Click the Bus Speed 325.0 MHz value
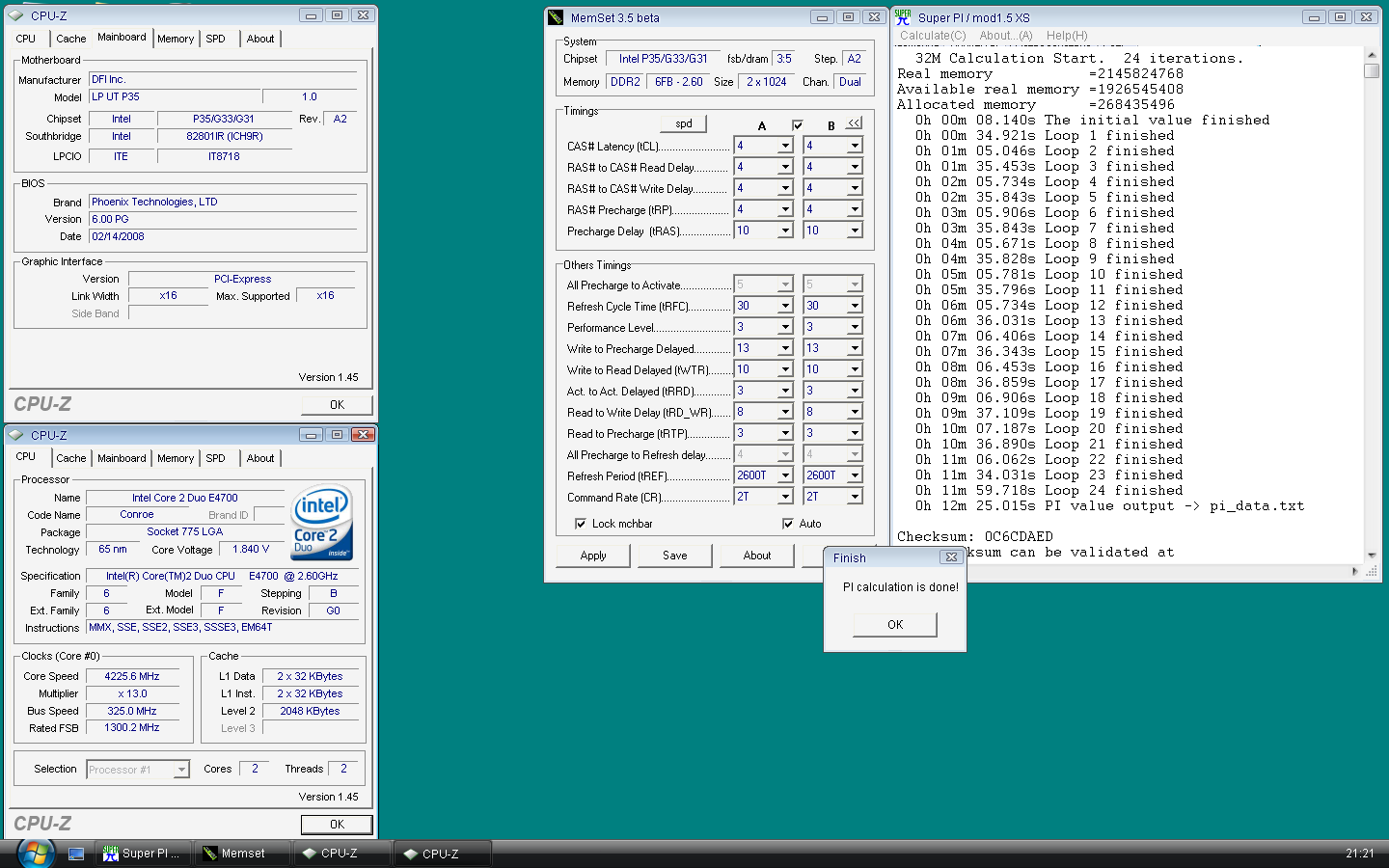The width and height of the screenshot is (1389, 868). point(132,711)
